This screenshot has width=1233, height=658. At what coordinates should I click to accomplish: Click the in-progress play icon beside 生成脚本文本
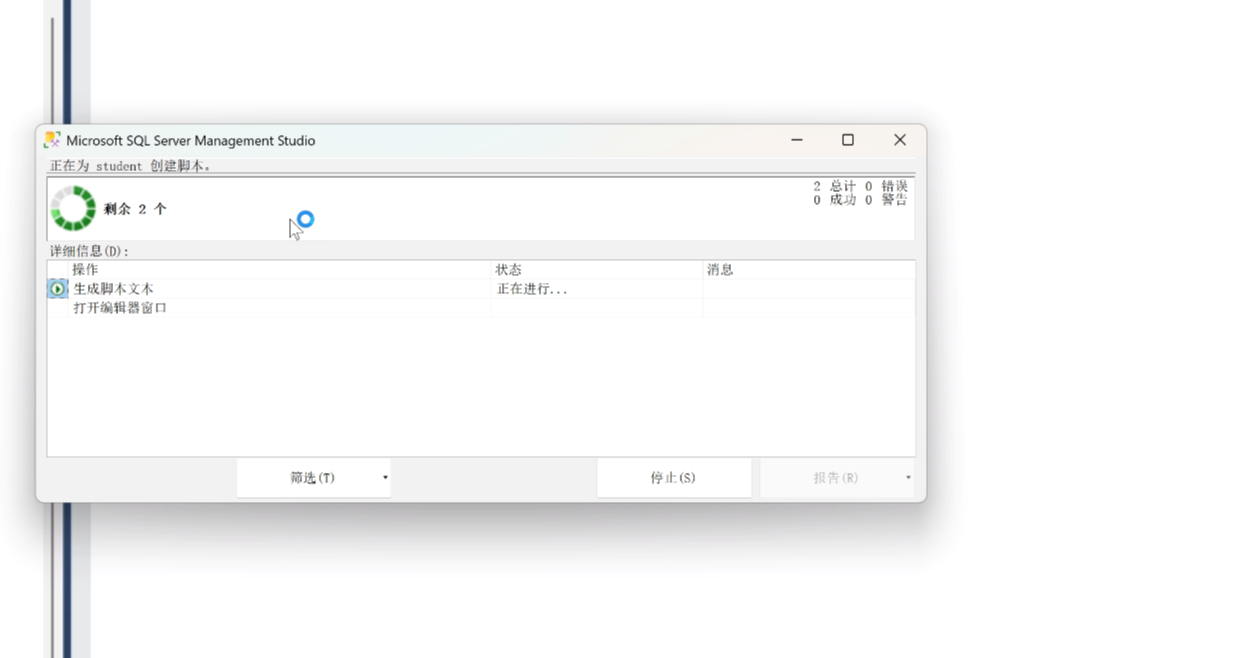click(x=58, y=289)
